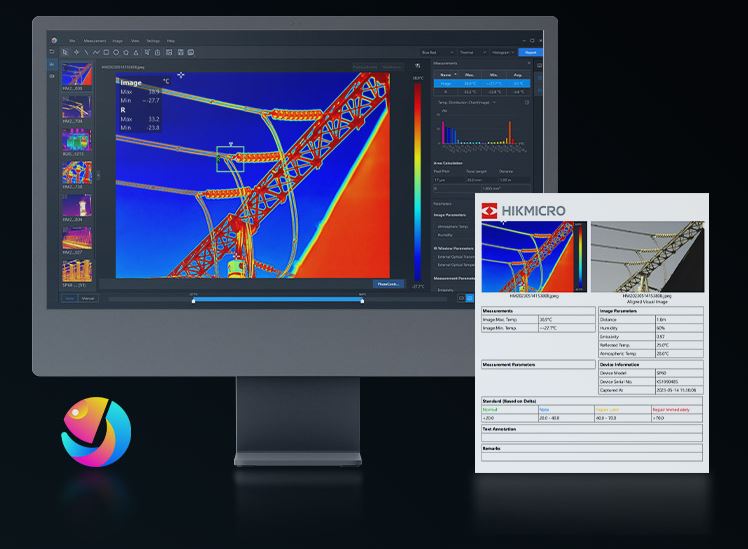The image size is (748, 549).
Task: Select the circle measurement tool
Action: coord(116,52)
